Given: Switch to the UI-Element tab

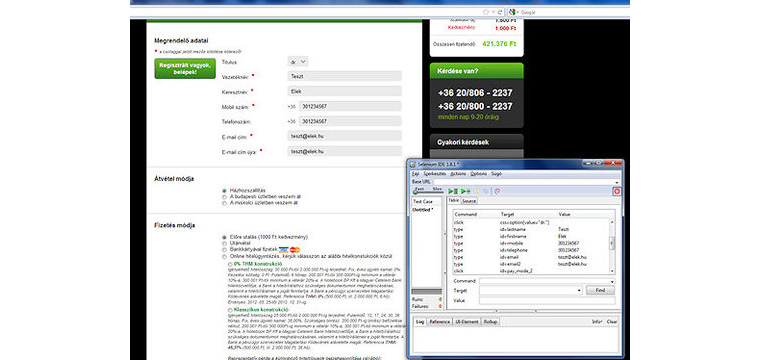Looking at the screenshot, I should pyautogui.click(x=466, y=322).
